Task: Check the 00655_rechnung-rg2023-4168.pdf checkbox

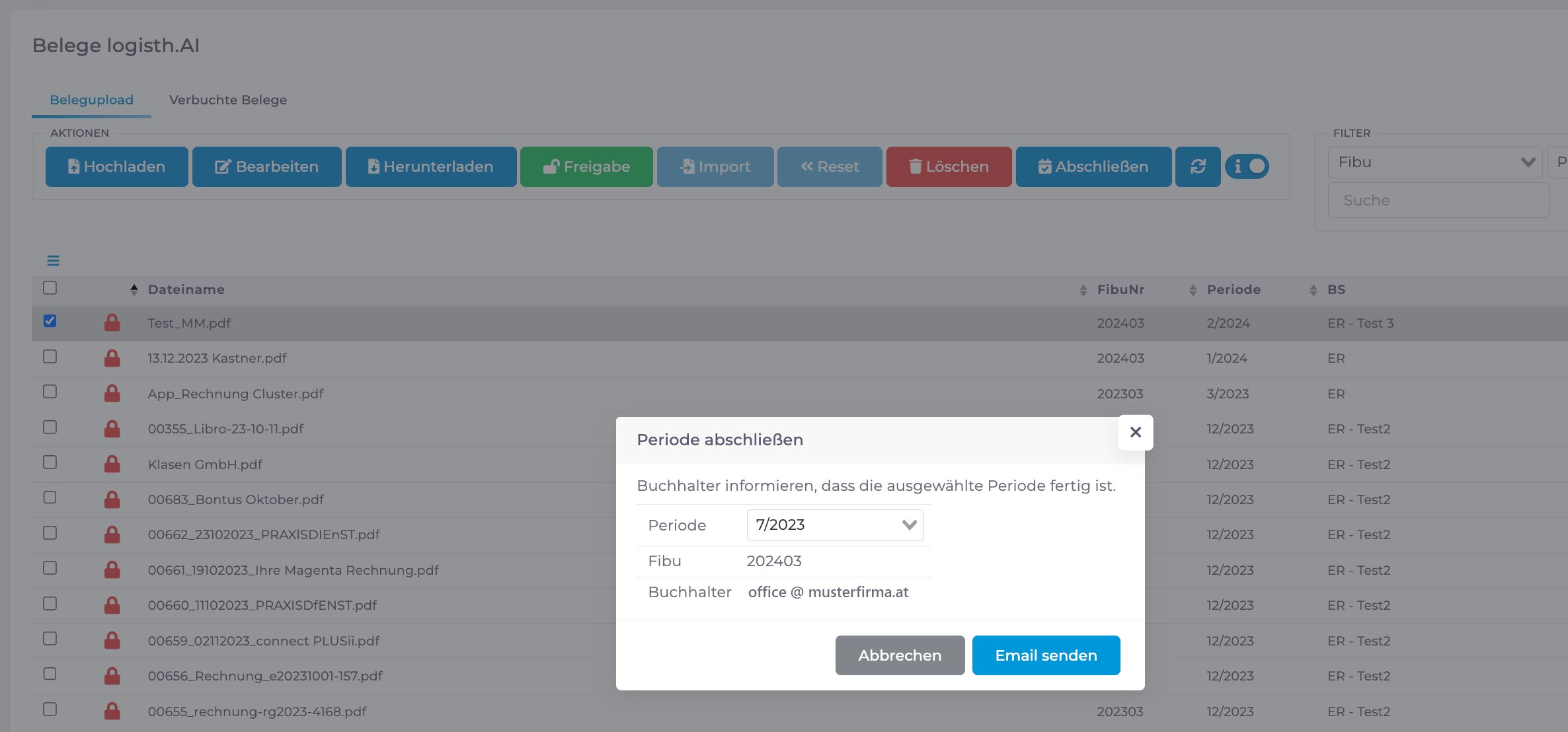Action: coord(50,710)
